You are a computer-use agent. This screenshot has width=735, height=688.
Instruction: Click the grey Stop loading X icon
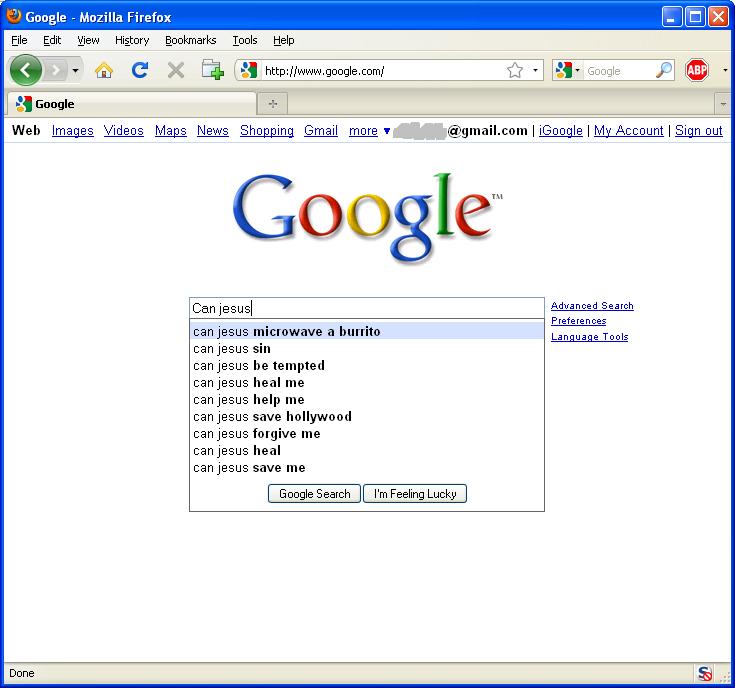[176, 70]
